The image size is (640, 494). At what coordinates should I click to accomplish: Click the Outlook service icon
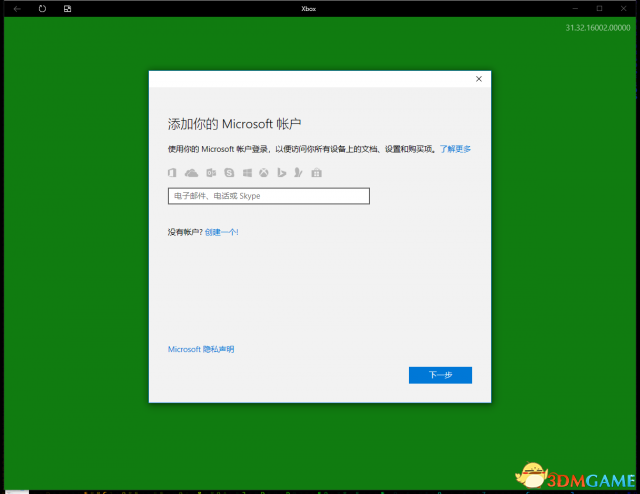[x=211, y=173]
